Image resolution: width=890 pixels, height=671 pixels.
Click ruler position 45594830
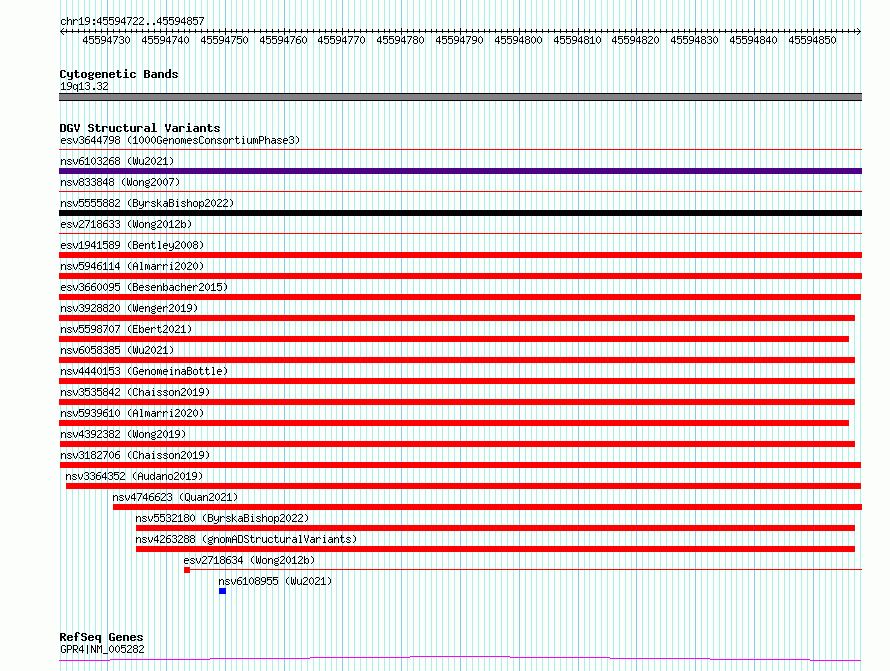(x=694, y=40)
